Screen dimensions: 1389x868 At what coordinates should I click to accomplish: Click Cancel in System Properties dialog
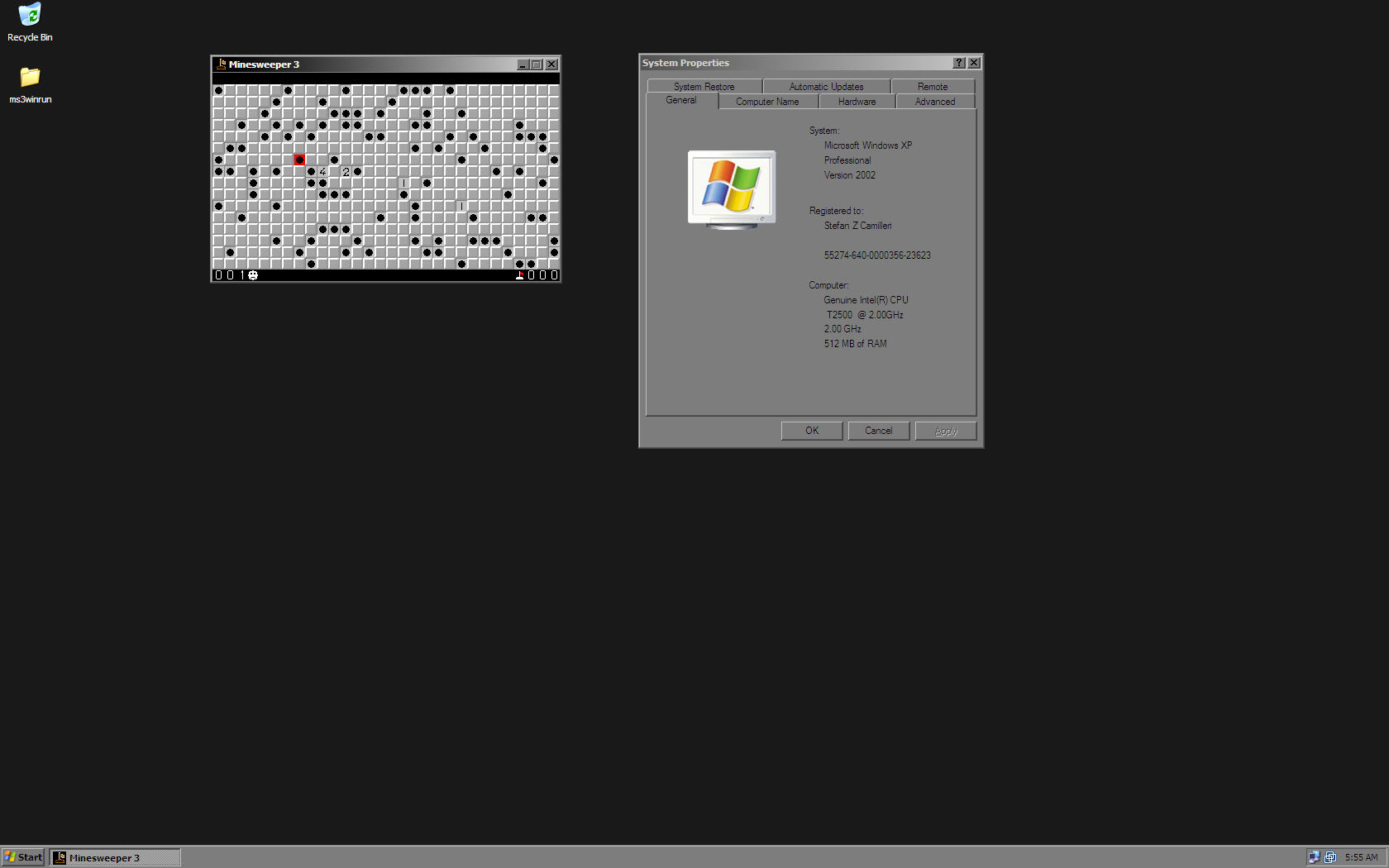[x=878, y=431]
